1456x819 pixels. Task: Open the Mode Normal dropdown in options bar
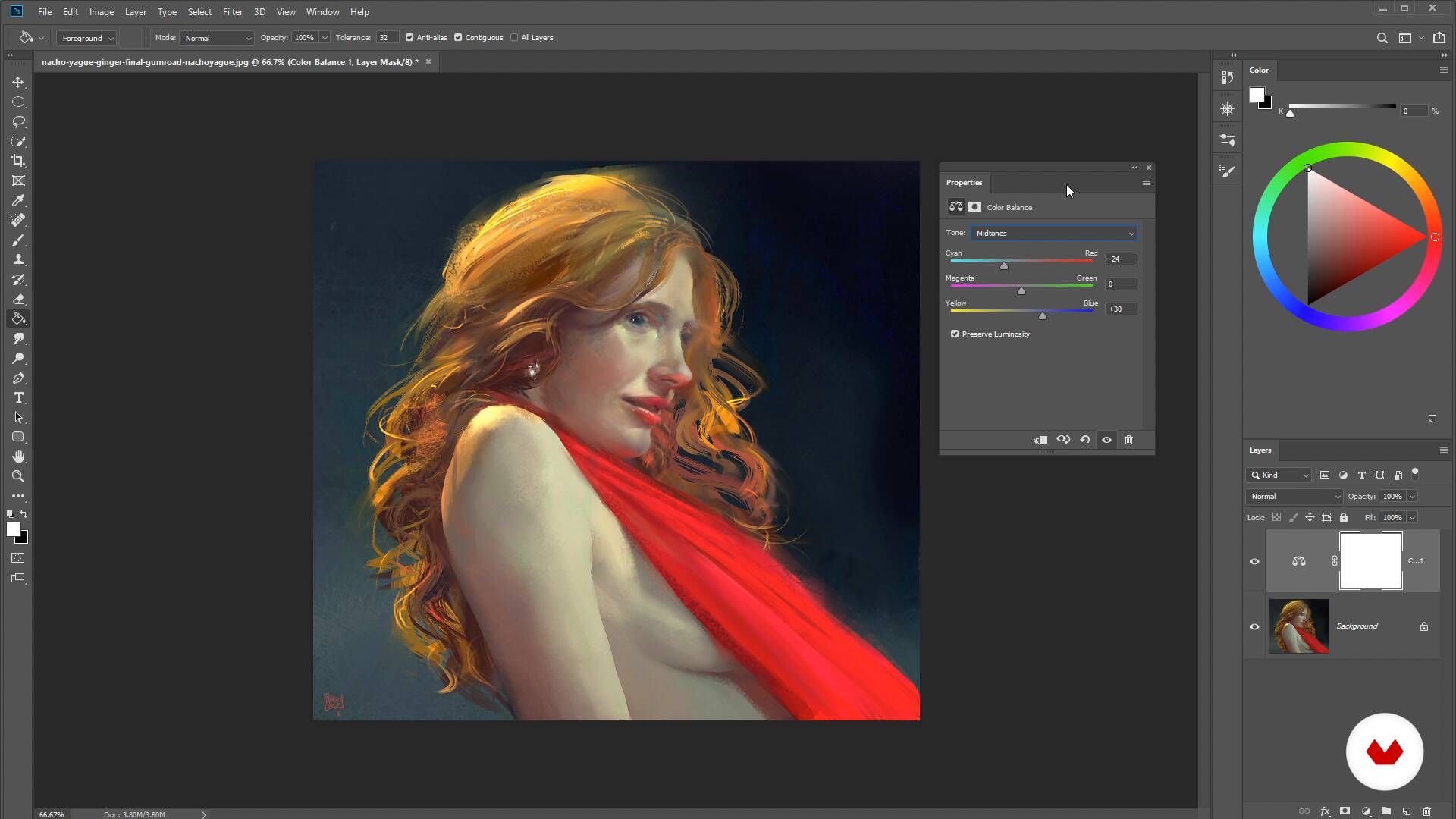[x=216, y=38]
